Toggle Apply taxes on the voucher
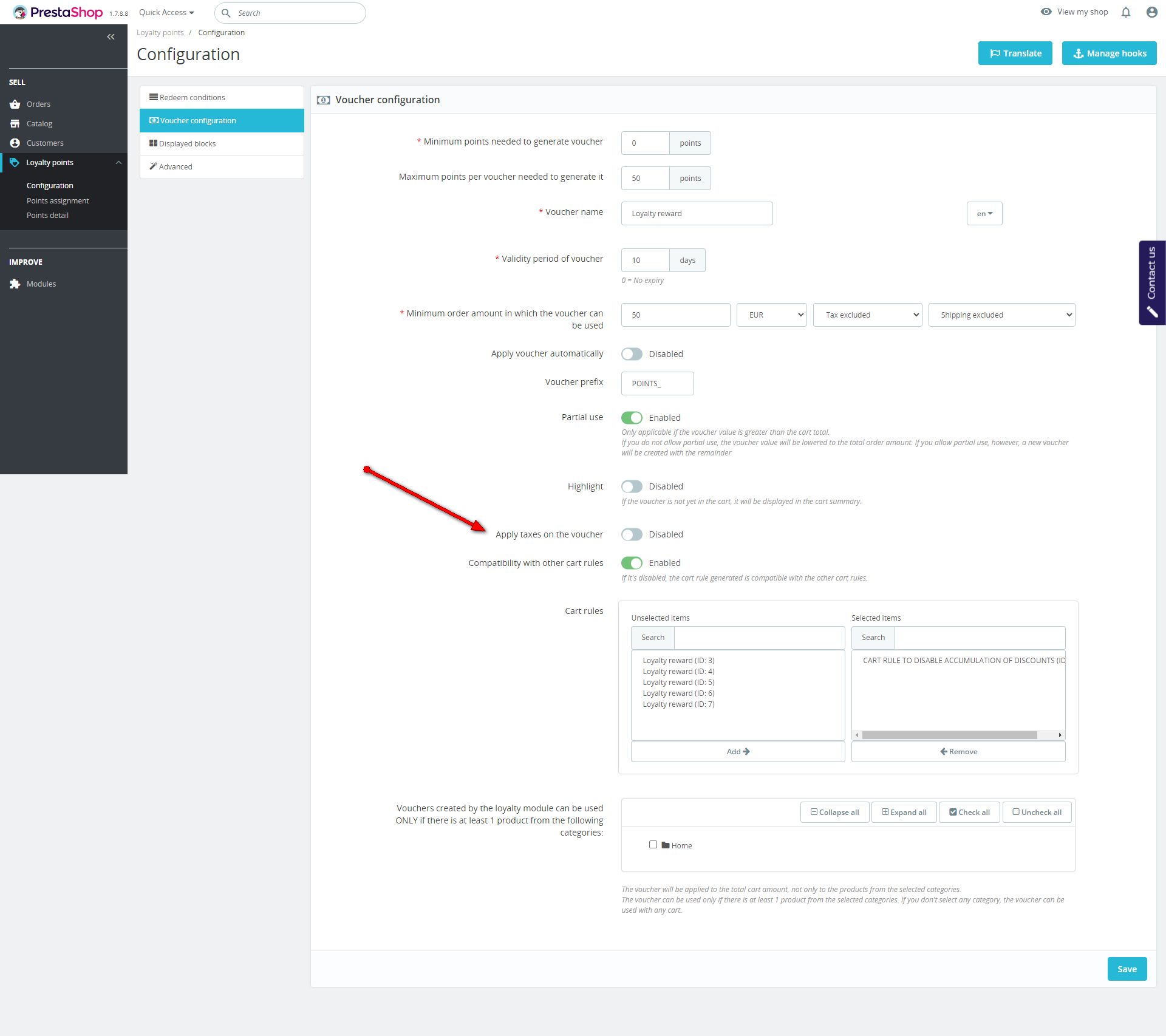Screen dimensions: 1166x1036 (x=632, y=534)
